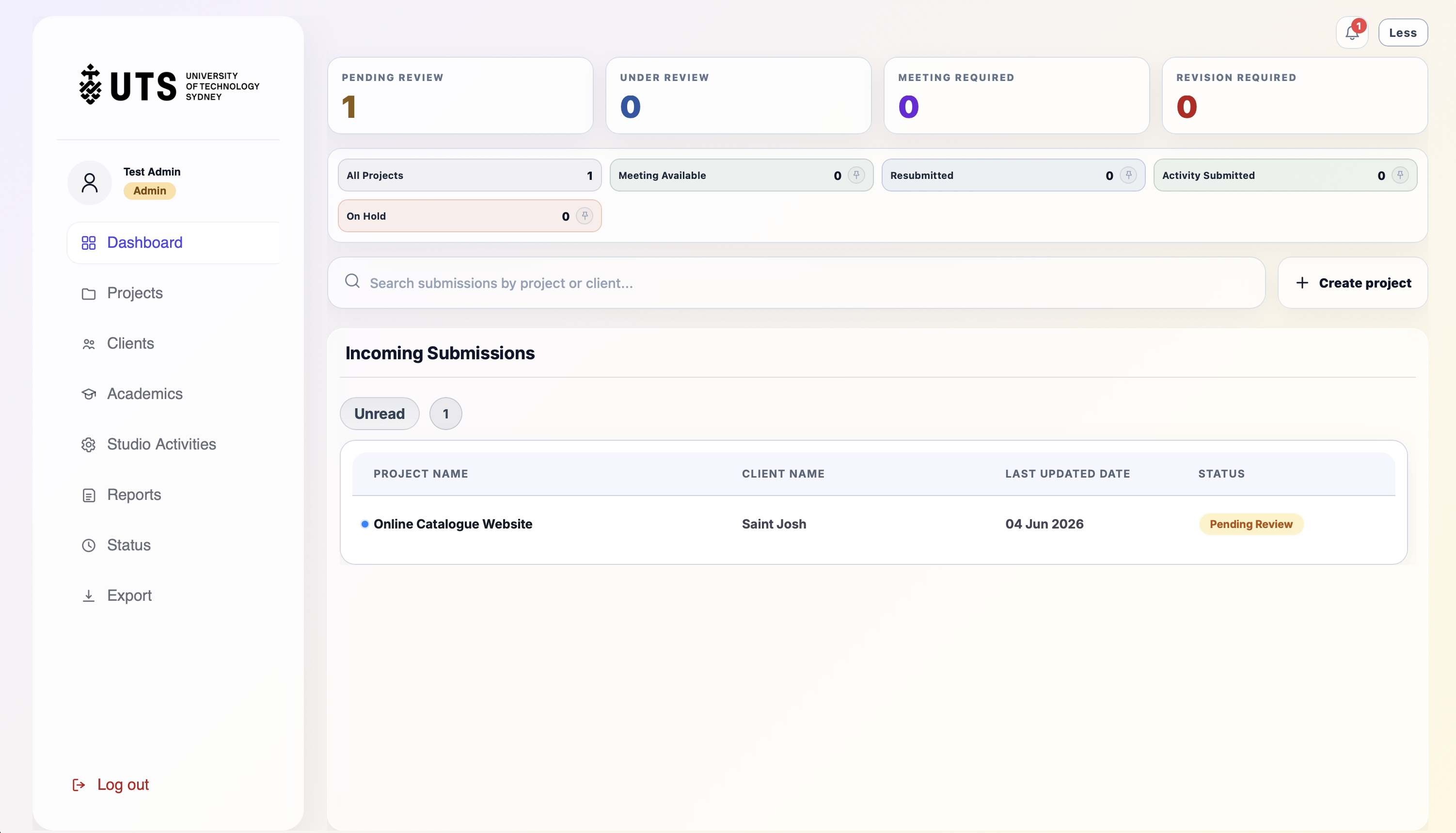The image size is (1456, 833).
Task: Click the date 04 Jun 2026
Action: pos(1044,524)
